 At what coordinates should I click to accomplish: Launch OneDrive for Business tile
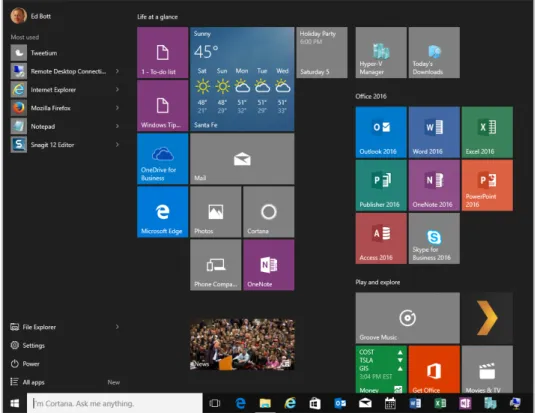pyautogui.click(x=163, y=159)
